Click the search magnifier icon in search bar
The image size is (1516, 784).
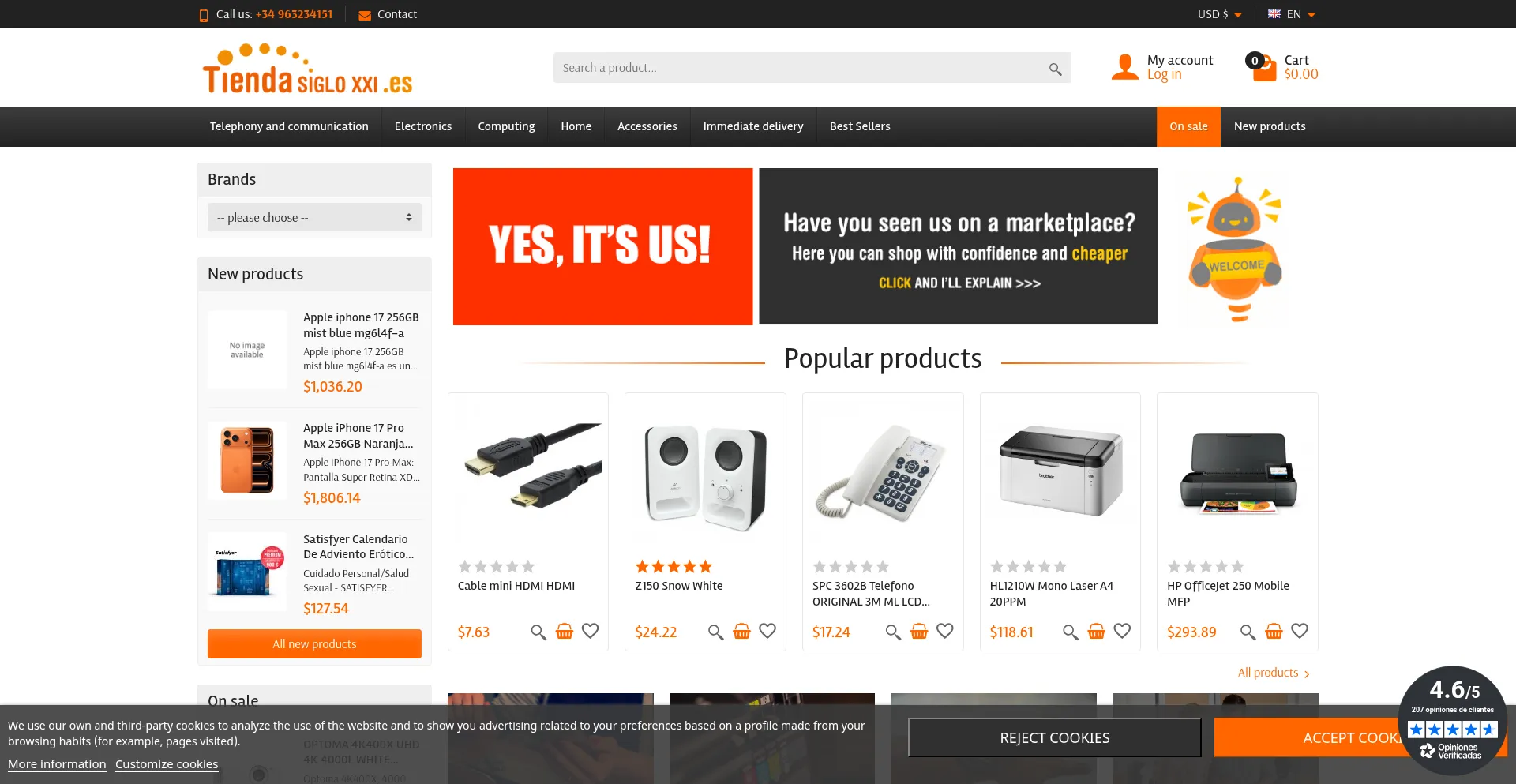[x=1055, y=69]
